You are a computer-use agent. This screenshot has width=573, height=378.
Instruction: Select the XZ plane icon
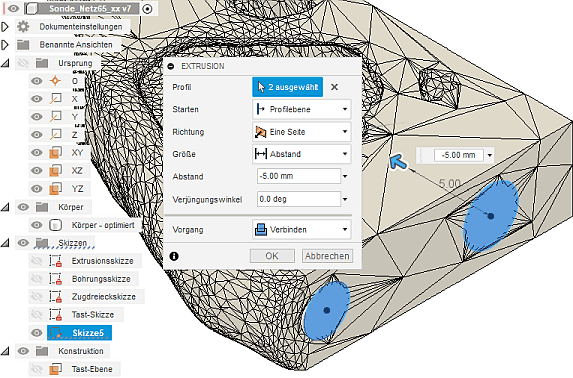coord(55,170)
